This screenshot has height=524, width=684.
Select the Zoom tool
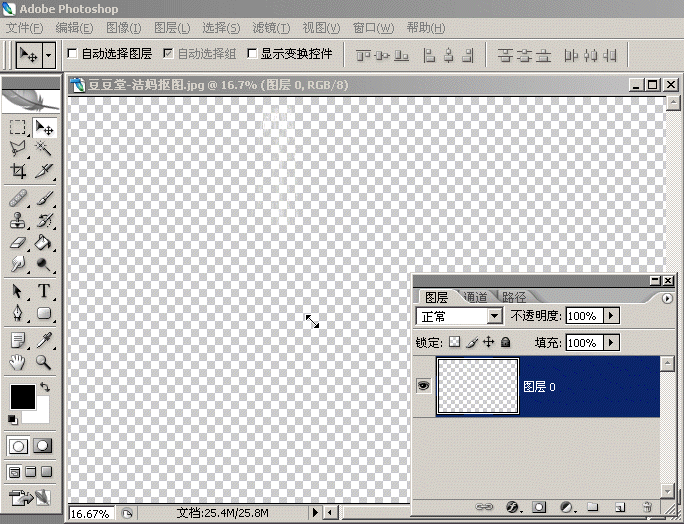(44, 362)
